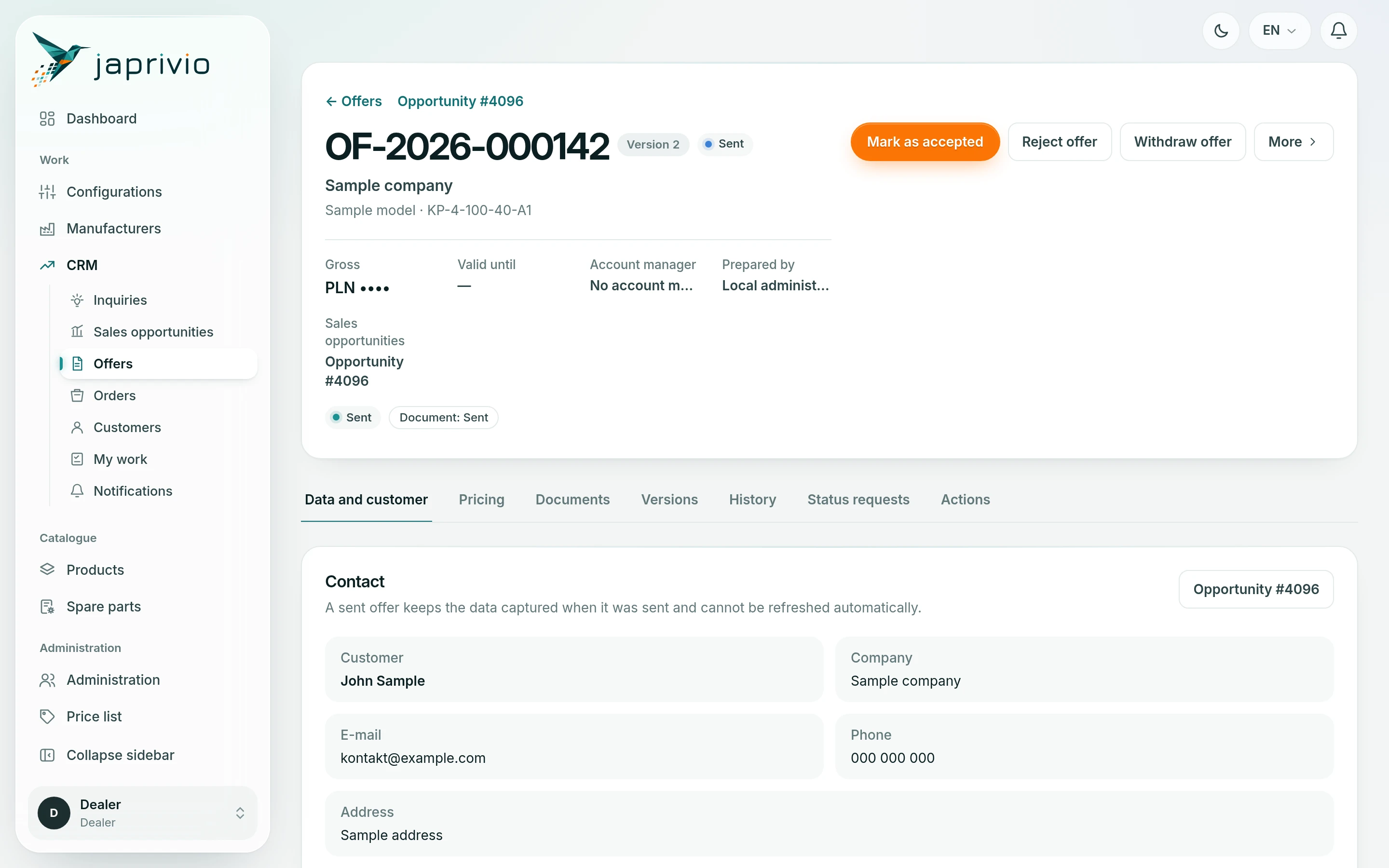Switch to the Pricing tab
Image resolution: width=1389 pixels, height=868 pixels.
coord(481,500)
